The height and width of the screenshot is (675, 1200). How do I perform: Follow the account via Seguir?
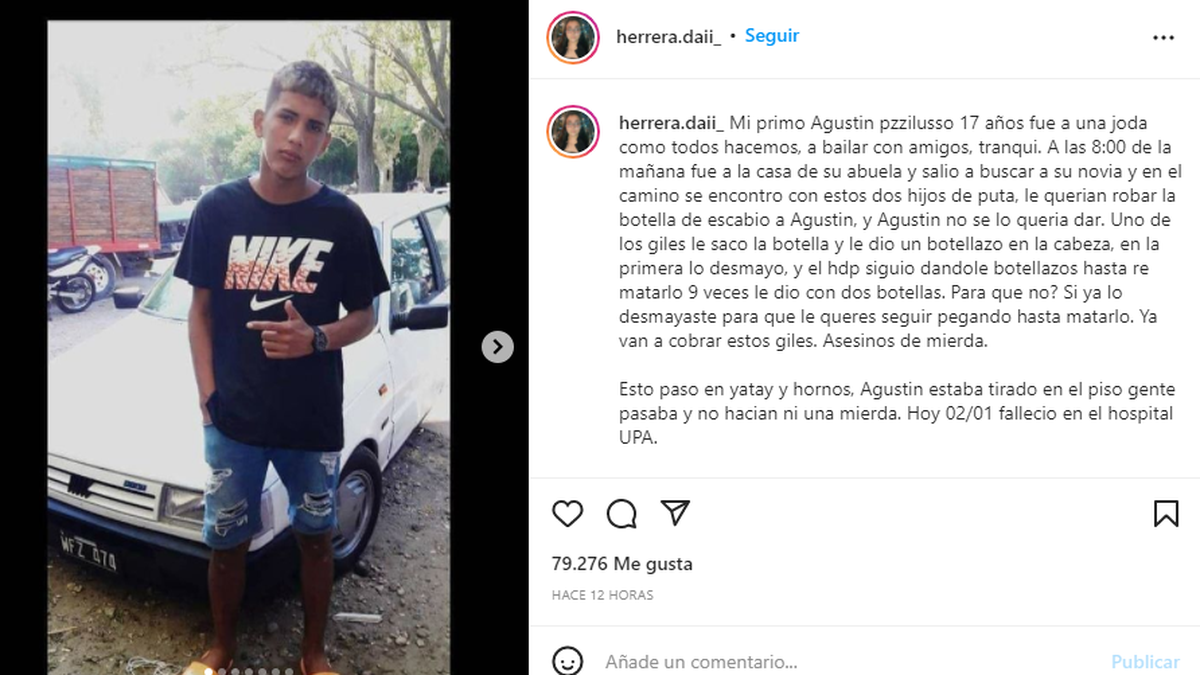(772, 36)
